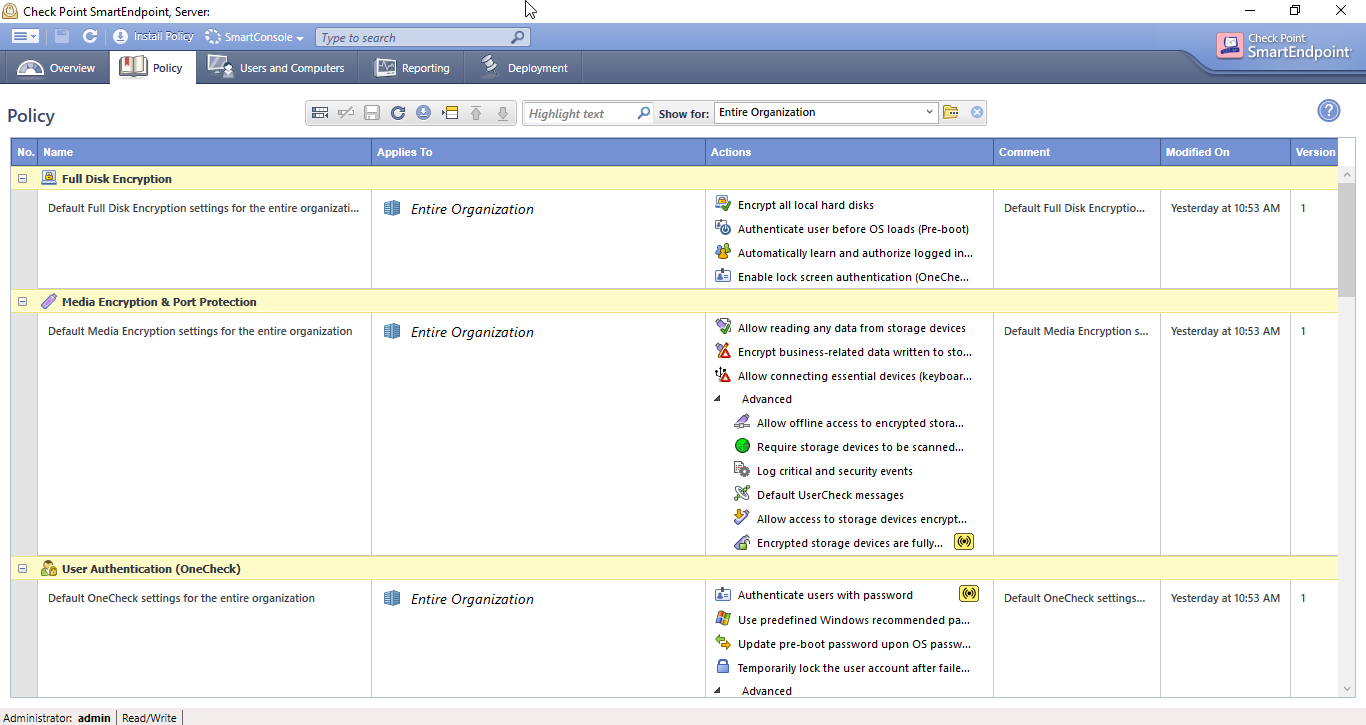Click the move rule up arrow icon
Screen dimensions: 1366x725
point(476,113)
